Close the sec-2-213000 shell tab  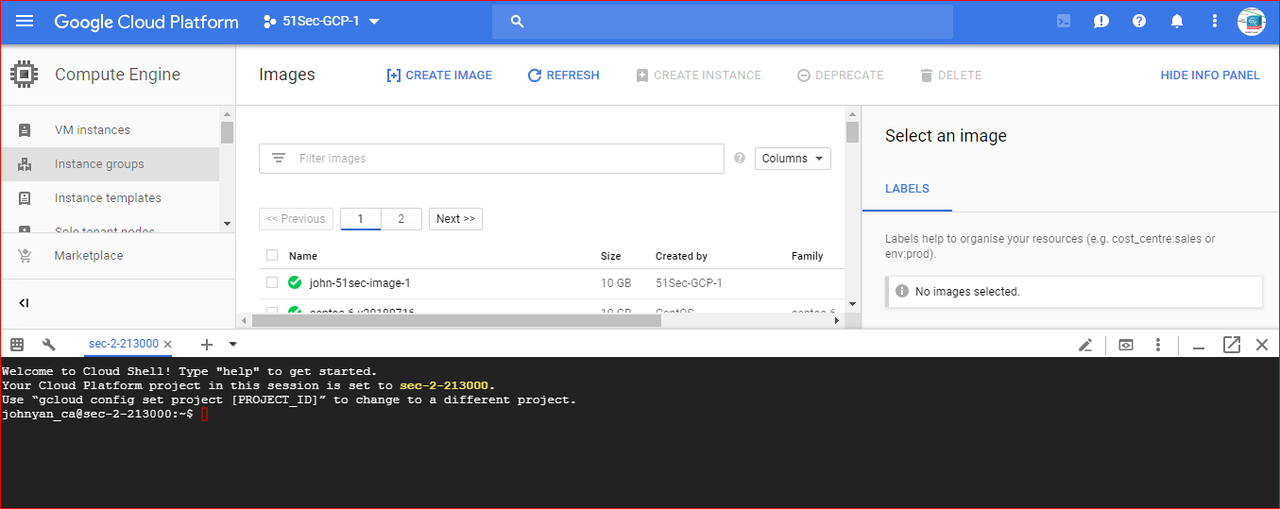168,344
